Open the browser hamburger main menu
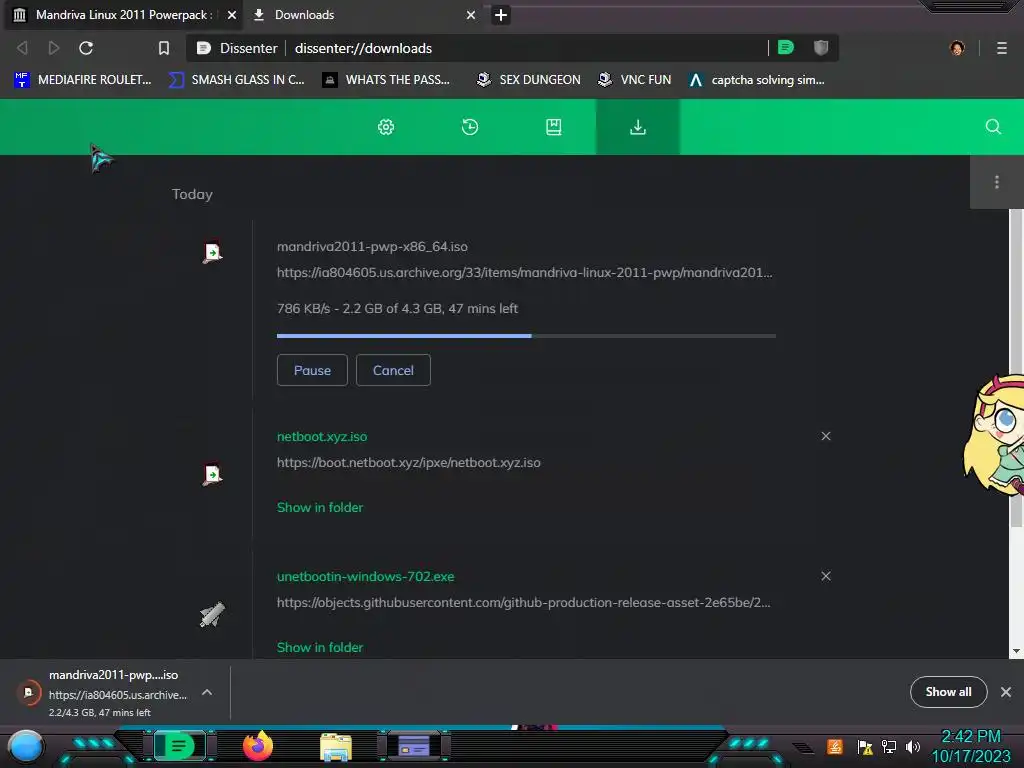 coord(1002,48)
